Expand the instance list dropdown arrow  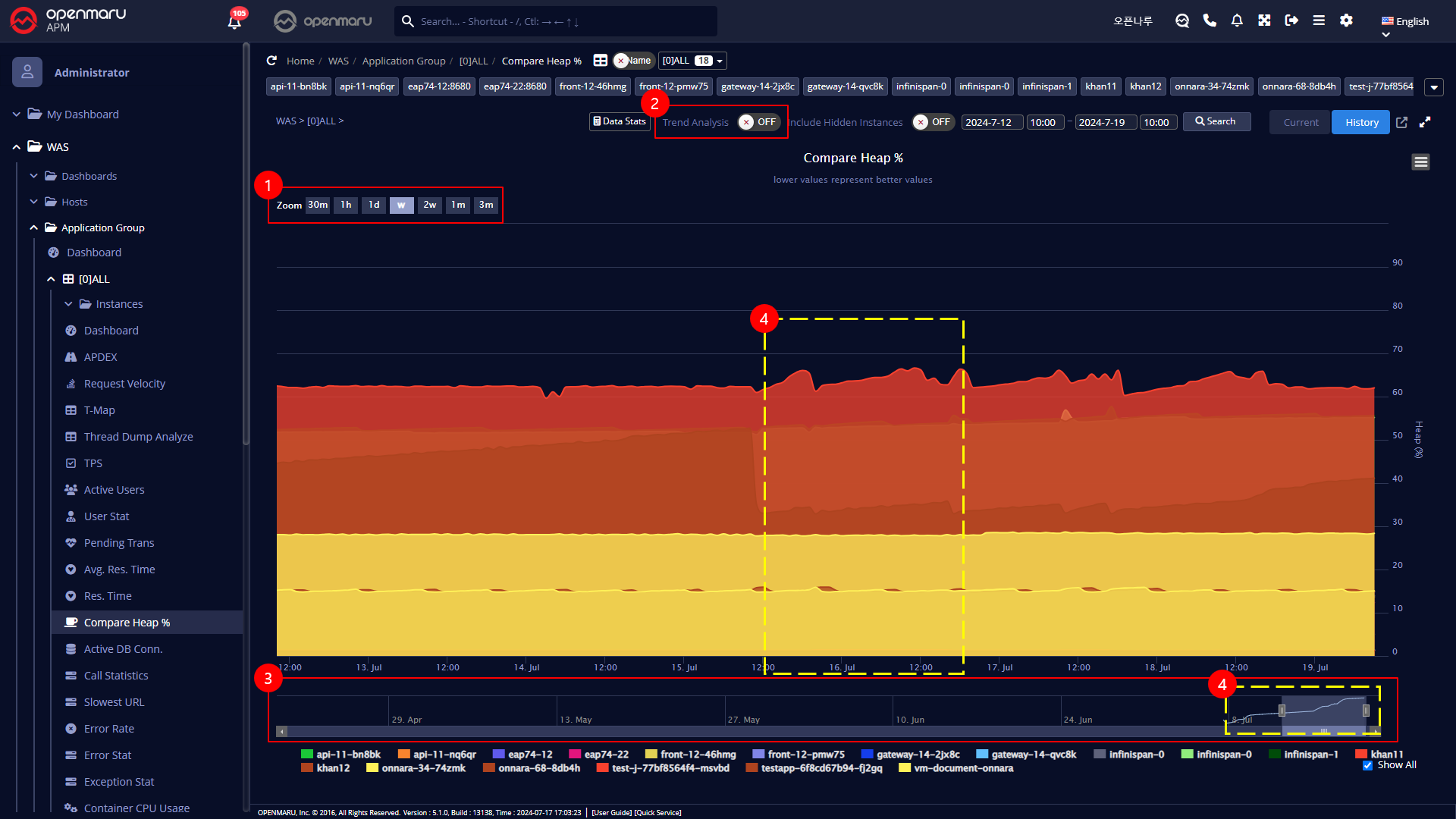pos(1433,87)
